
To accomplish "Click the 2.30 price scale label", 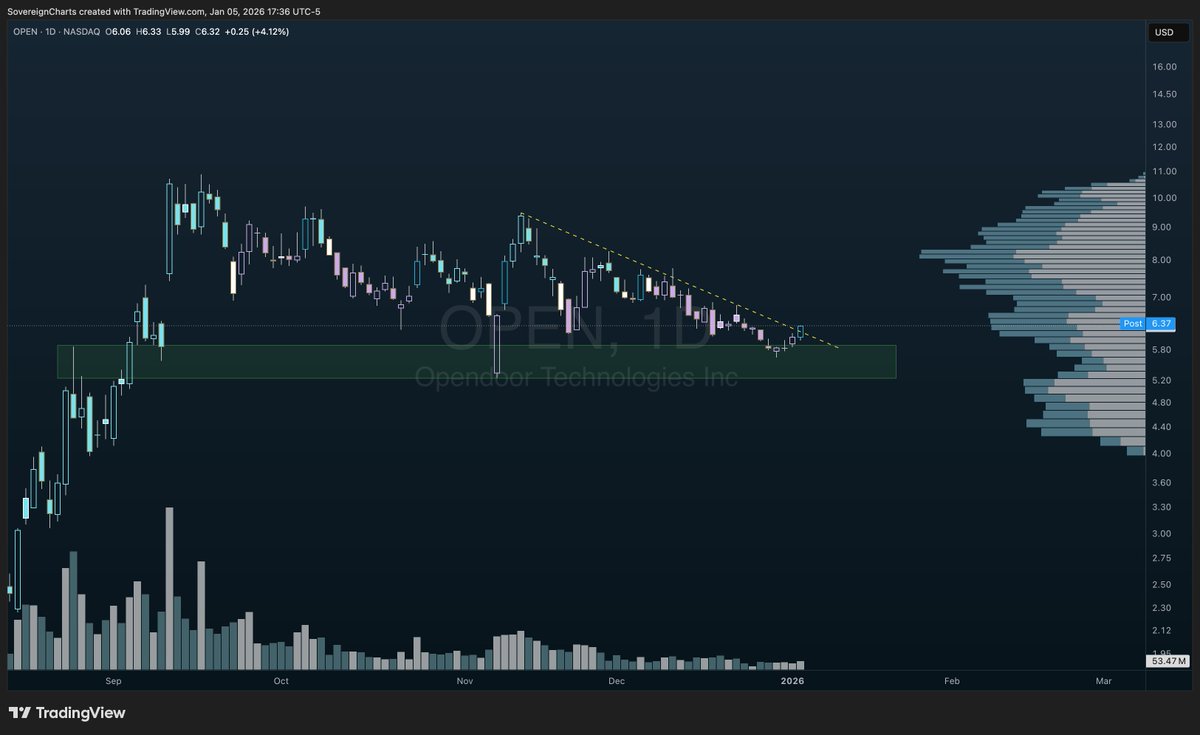I will [1163, 607].
